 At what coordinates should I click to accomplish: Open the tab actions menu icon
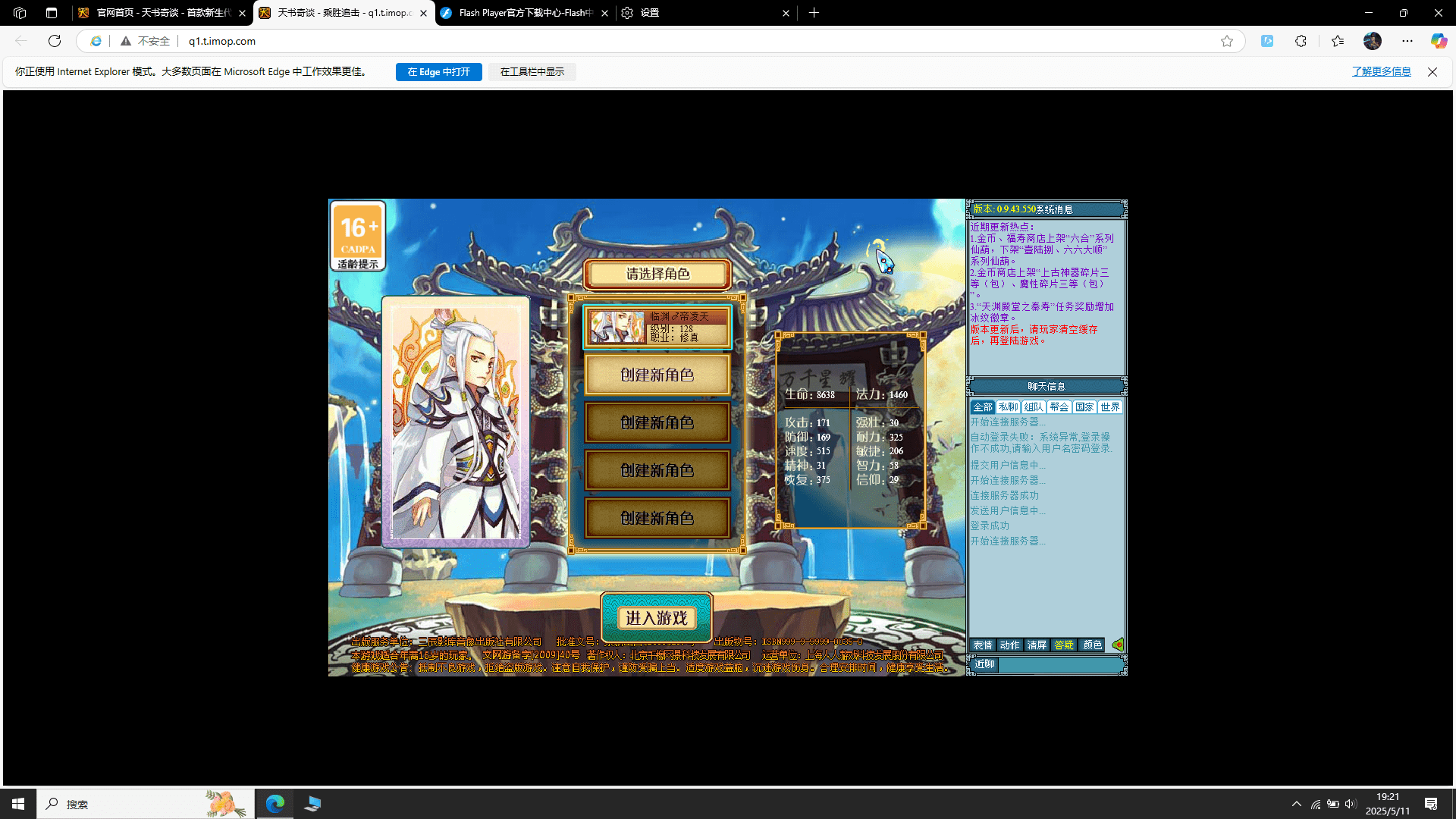[52, 13]
